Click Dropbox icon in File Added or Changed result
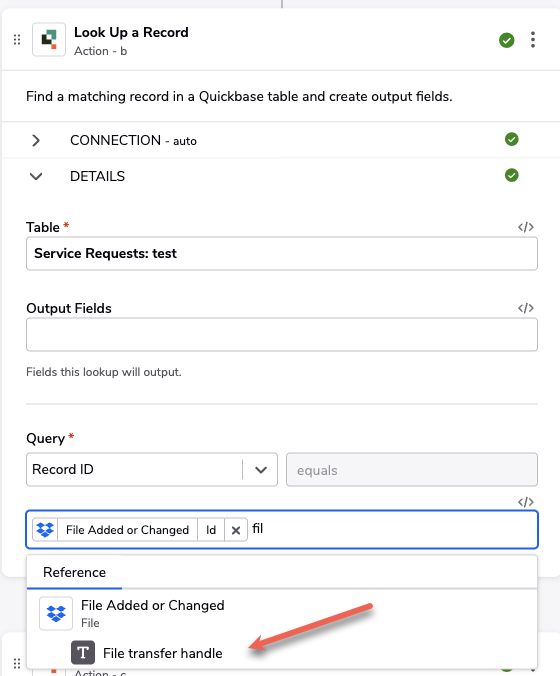The image size is (560, 676). click(56, 613)
